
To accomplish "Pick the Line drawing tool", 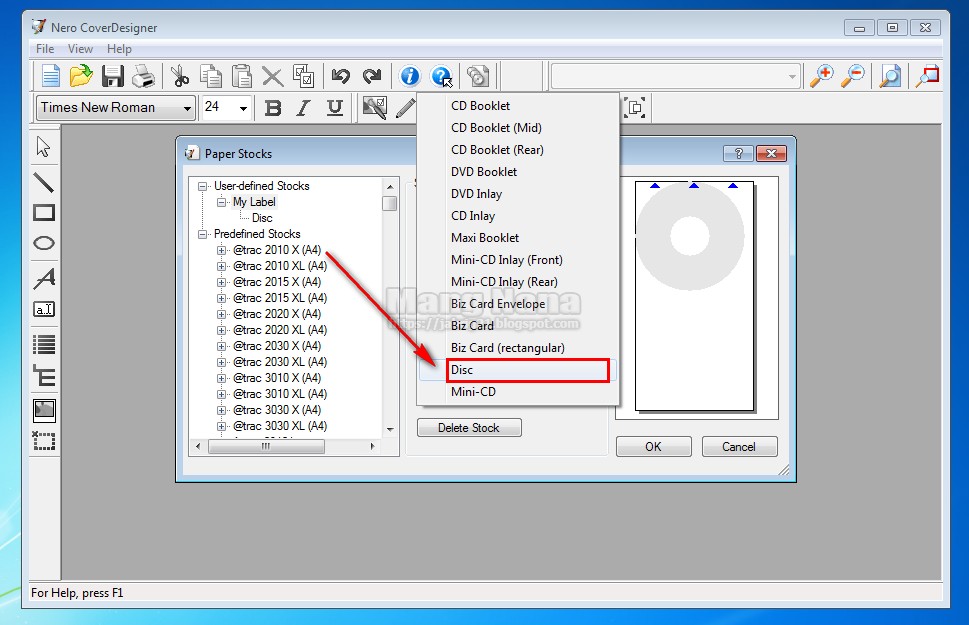I will [43, 182].
